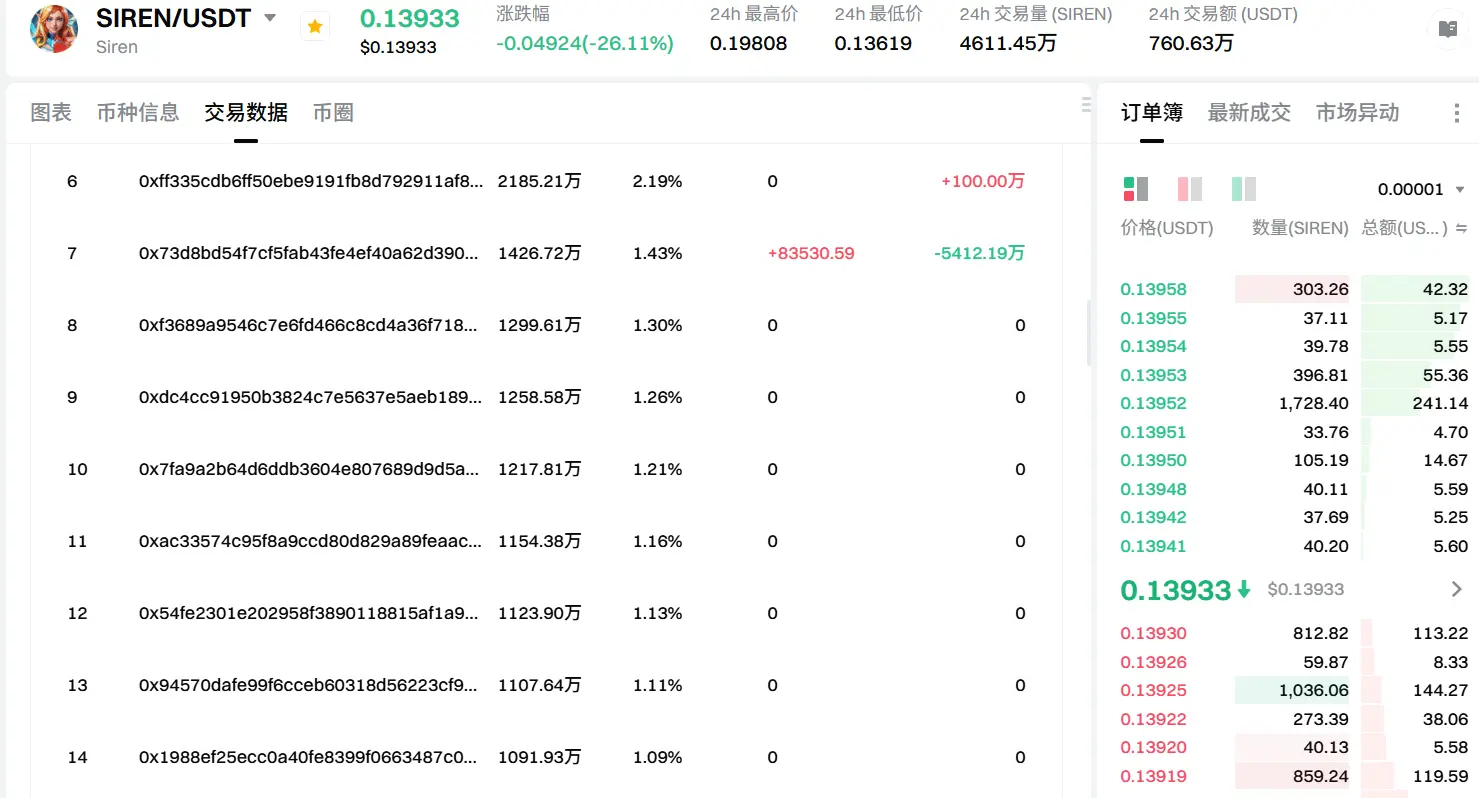Select the 交易数据 tab
Image resolution: width=1479 pixels, height=798 pixels.
pyautogui.click(x=246, y=113)
